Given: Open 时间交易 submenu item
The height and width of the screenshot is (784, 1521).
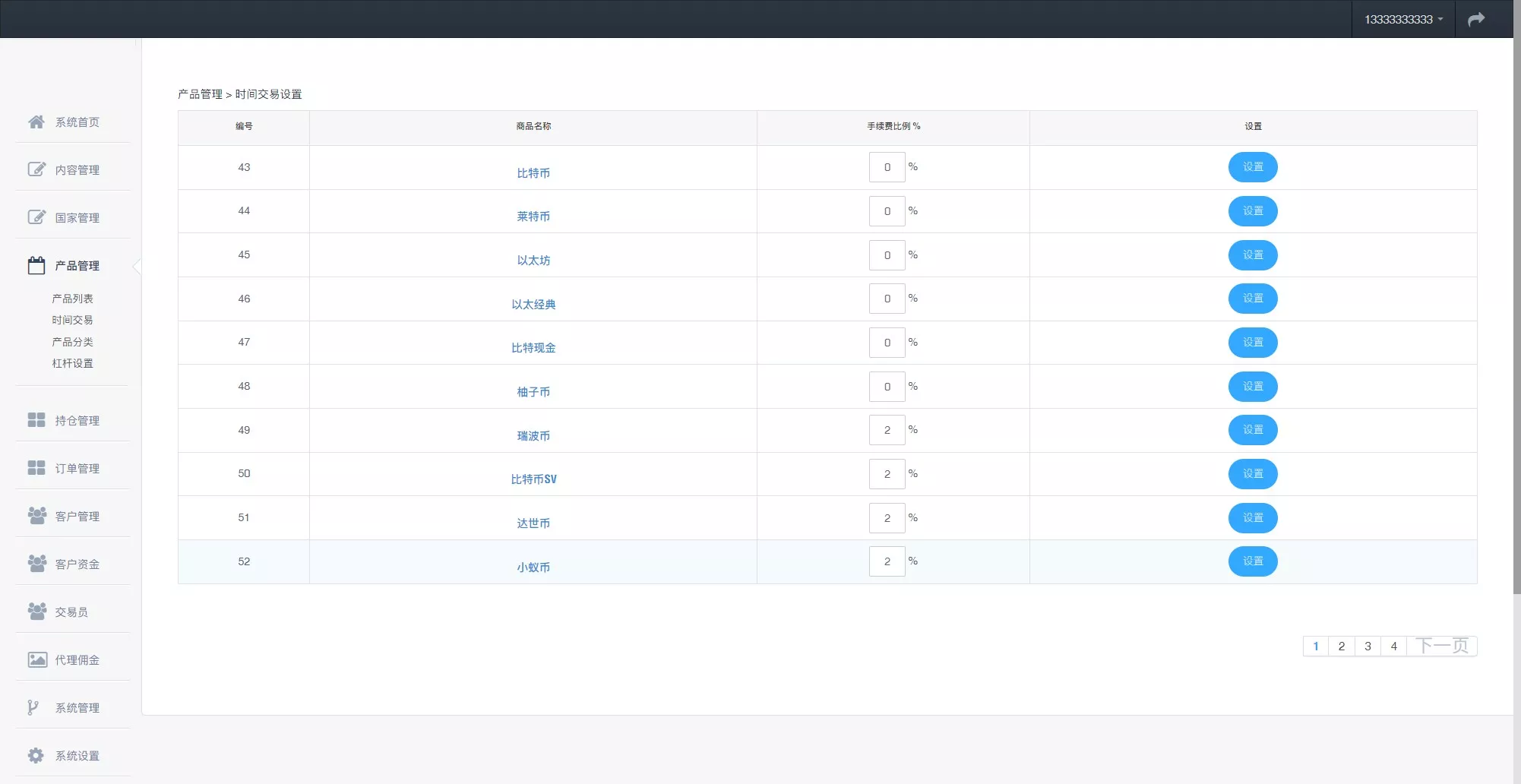Looking at the screenshot, I should click(72, 320).
